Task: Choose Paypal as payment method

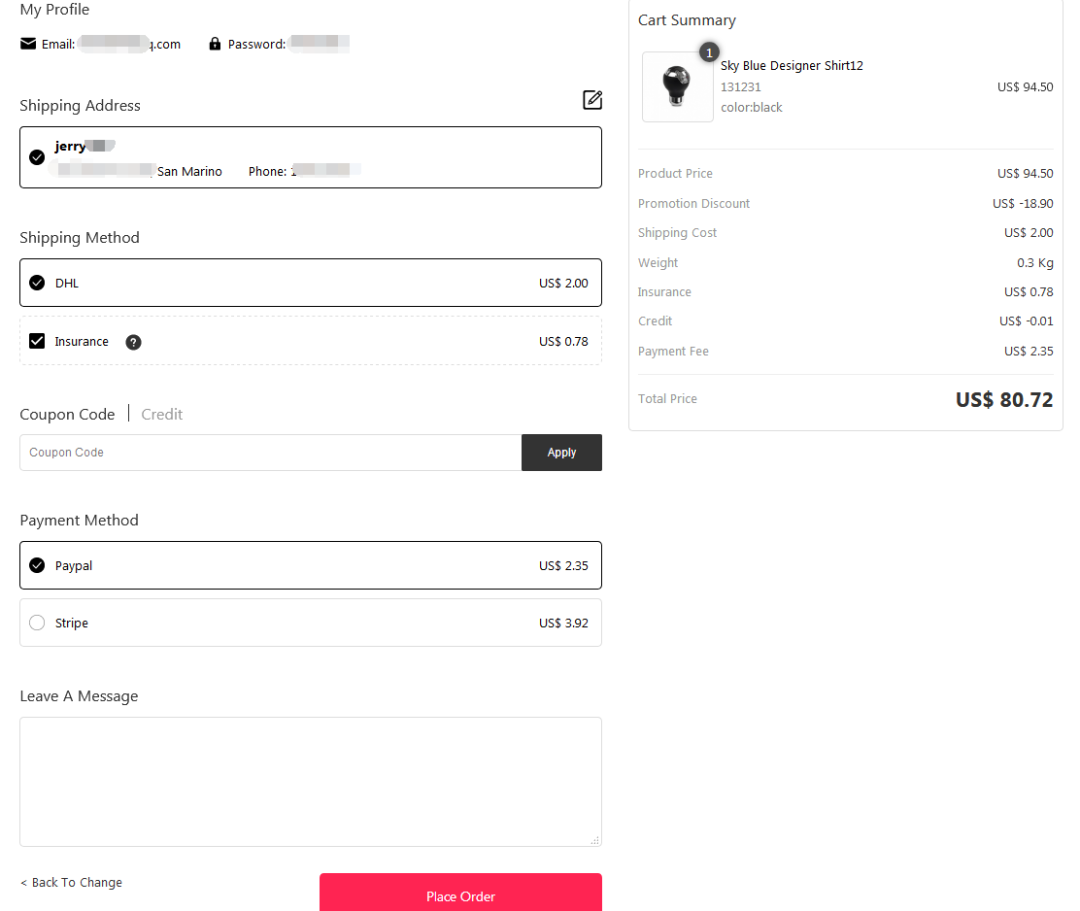Action: pyautogui.click(x=311, y=565)
